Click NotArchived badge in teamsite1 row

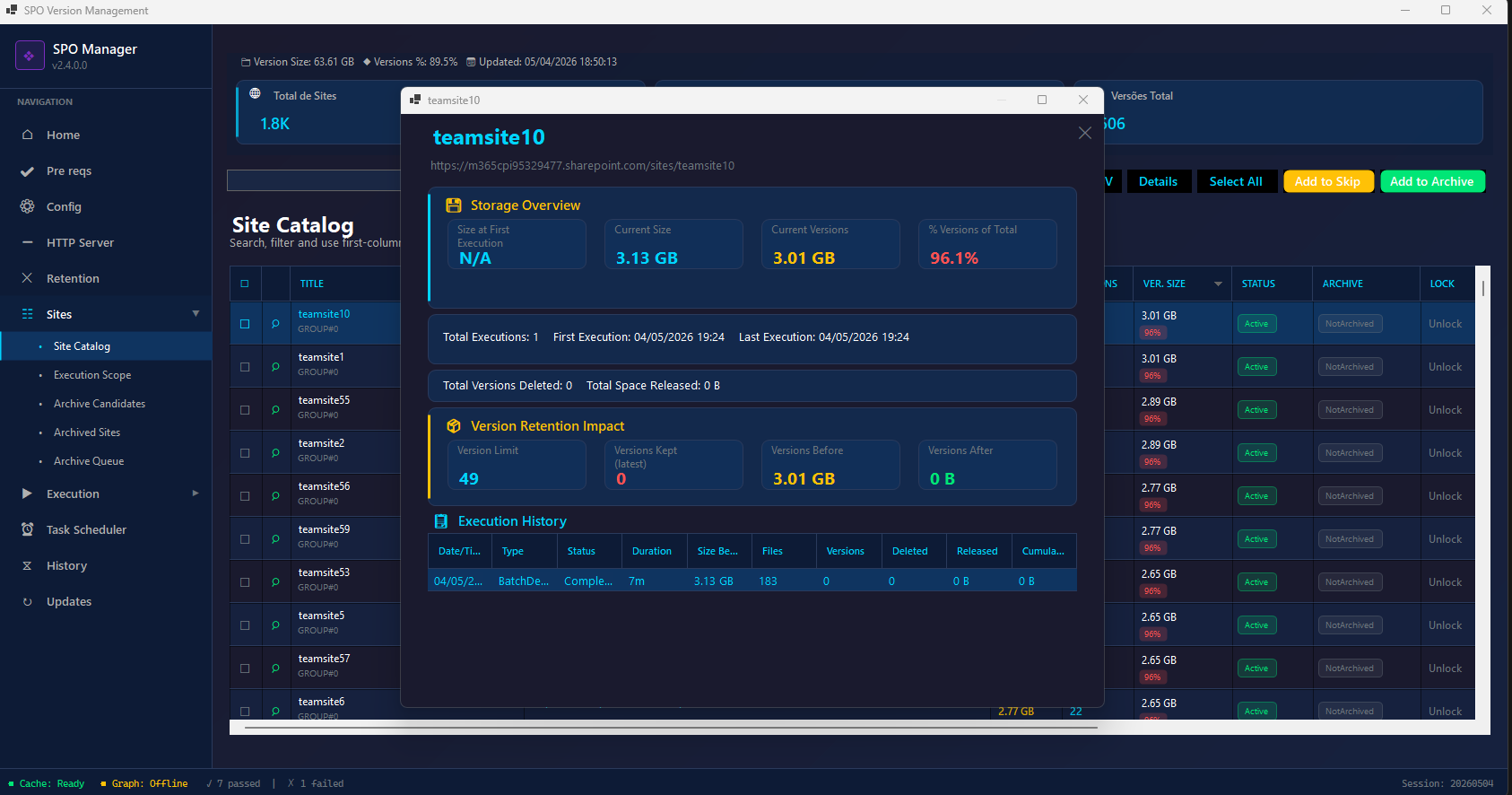[x=1350, y=367]
